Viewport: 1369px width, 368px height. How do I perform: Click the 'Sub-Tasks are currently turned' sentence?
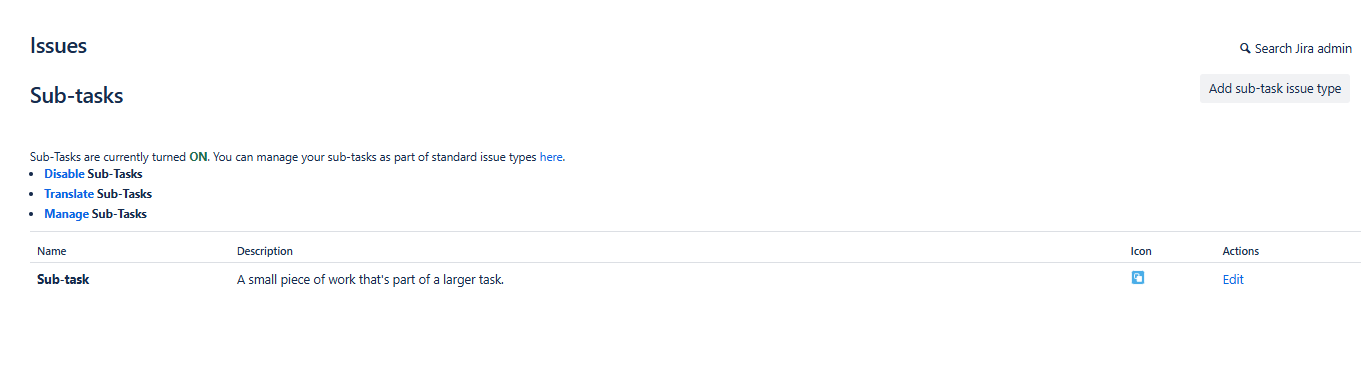[x=108, y=157]
